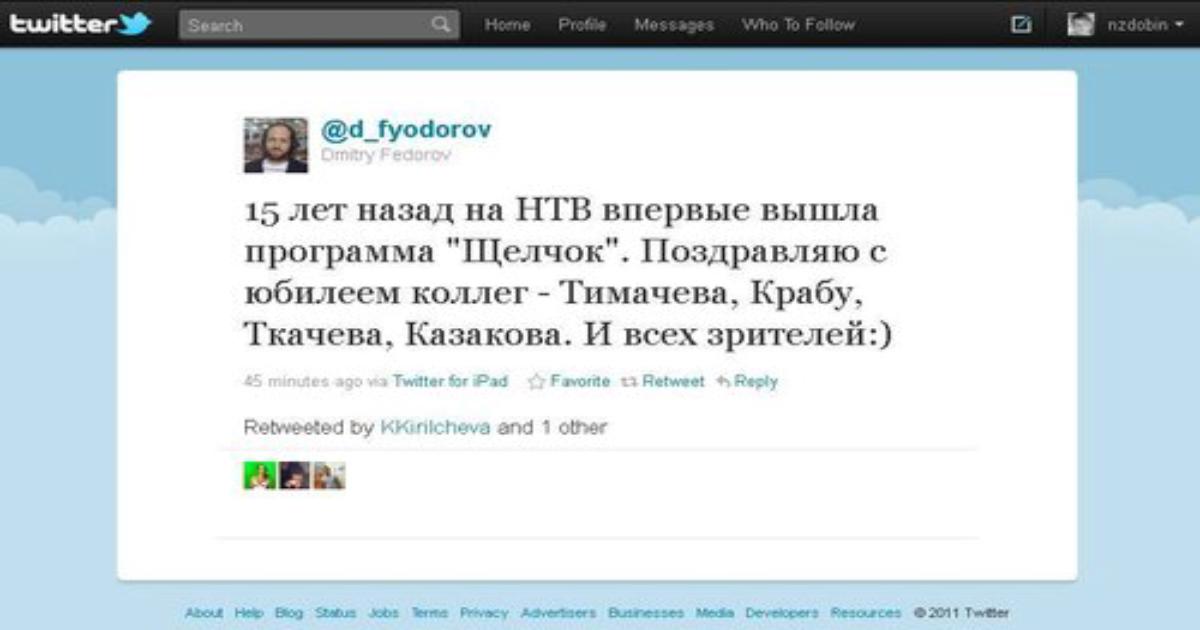Follow the Twitter for iPad link
The width and height of the screenshot is (1200, 630).
pyautogui.click(x=450, y=381)
